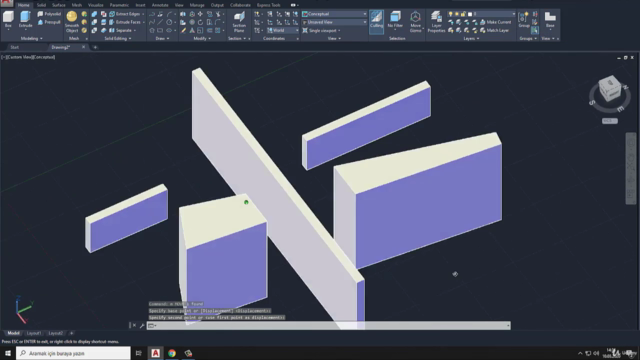Start the Presspull command
The image size is (640, 360).
(x=49, y=22)
